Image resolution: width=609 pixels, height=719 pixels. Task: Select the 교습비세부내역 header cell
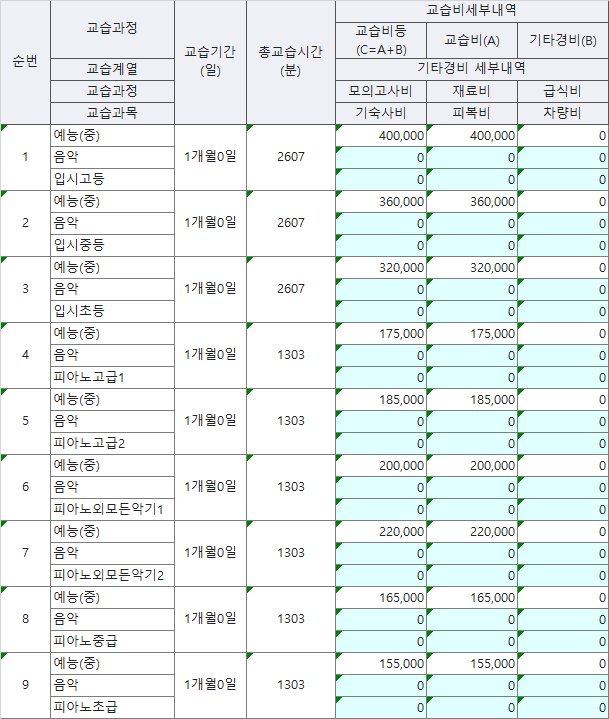(x=471, y=9)
